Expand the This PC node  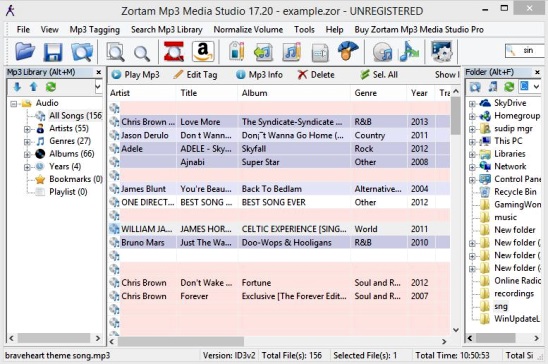[472, 142]
